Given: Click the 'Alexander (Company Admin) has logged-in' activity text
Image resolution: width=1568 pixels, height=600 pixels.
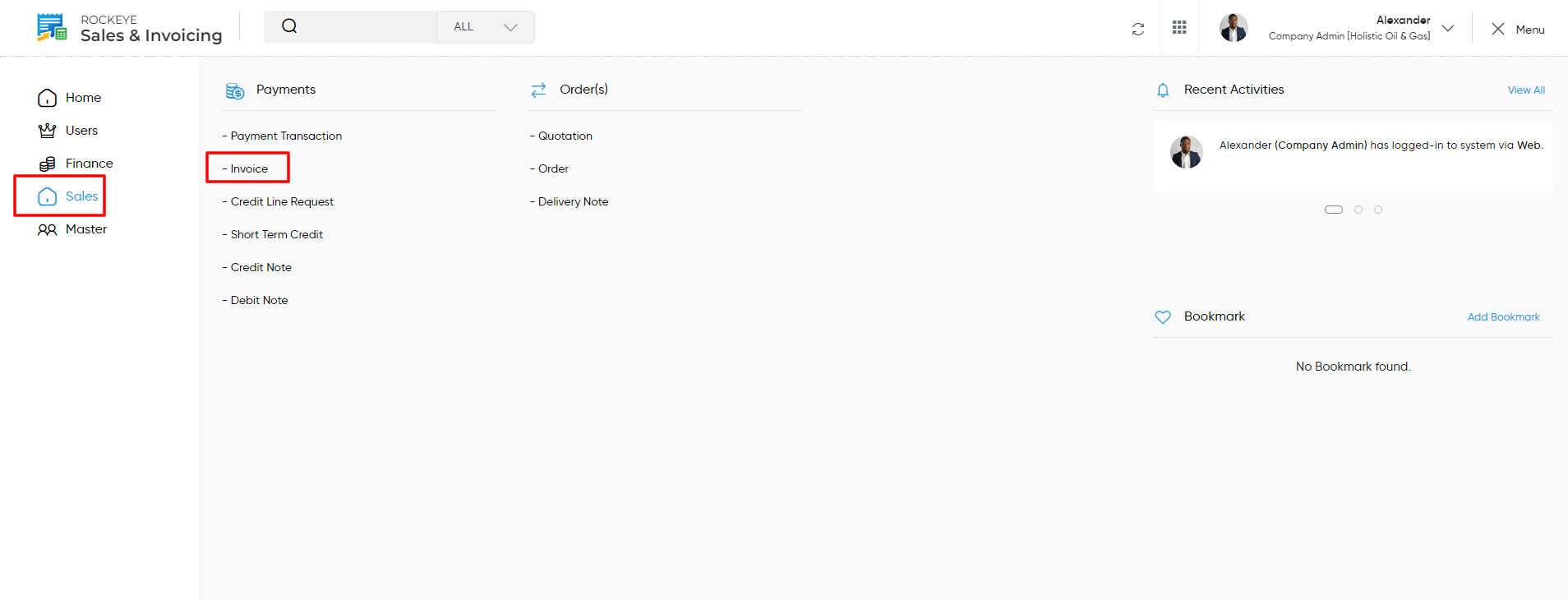Looking at the screenshot, I should point(1381,145).
